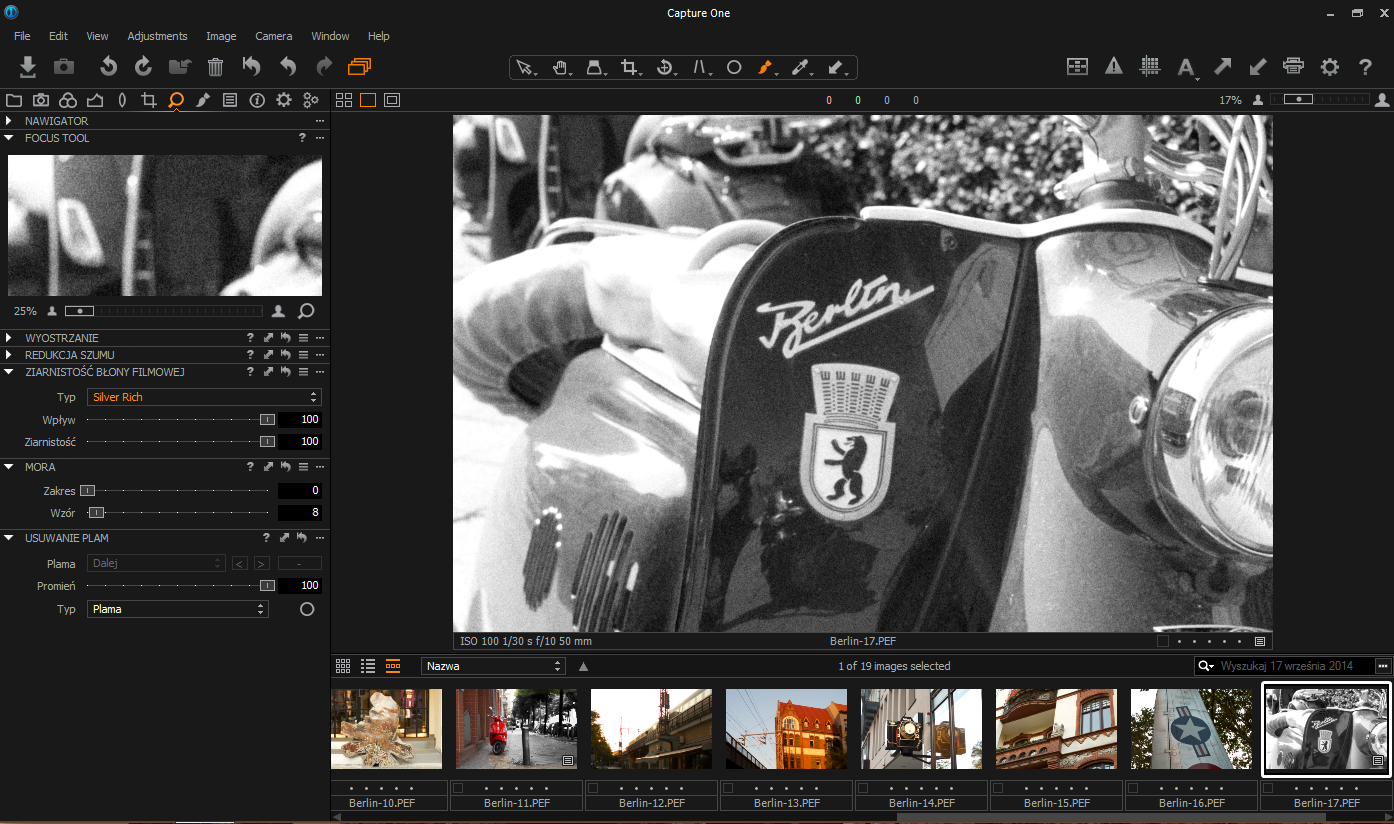Click the Import Images download-arrow icon
Screen dimensions: 1394x824
pyautogui.click(x=28, y=67)
